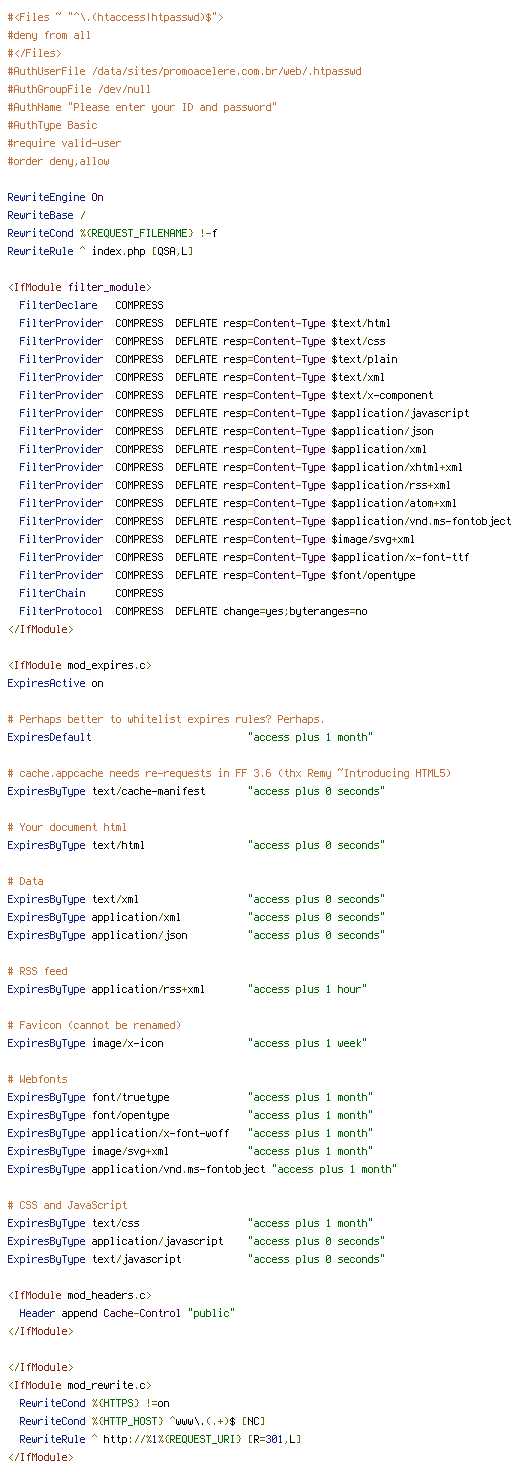Click the application/rss+xml access plus 1 hour value
The image size is (520, 1474).
(x=307, y=989)
